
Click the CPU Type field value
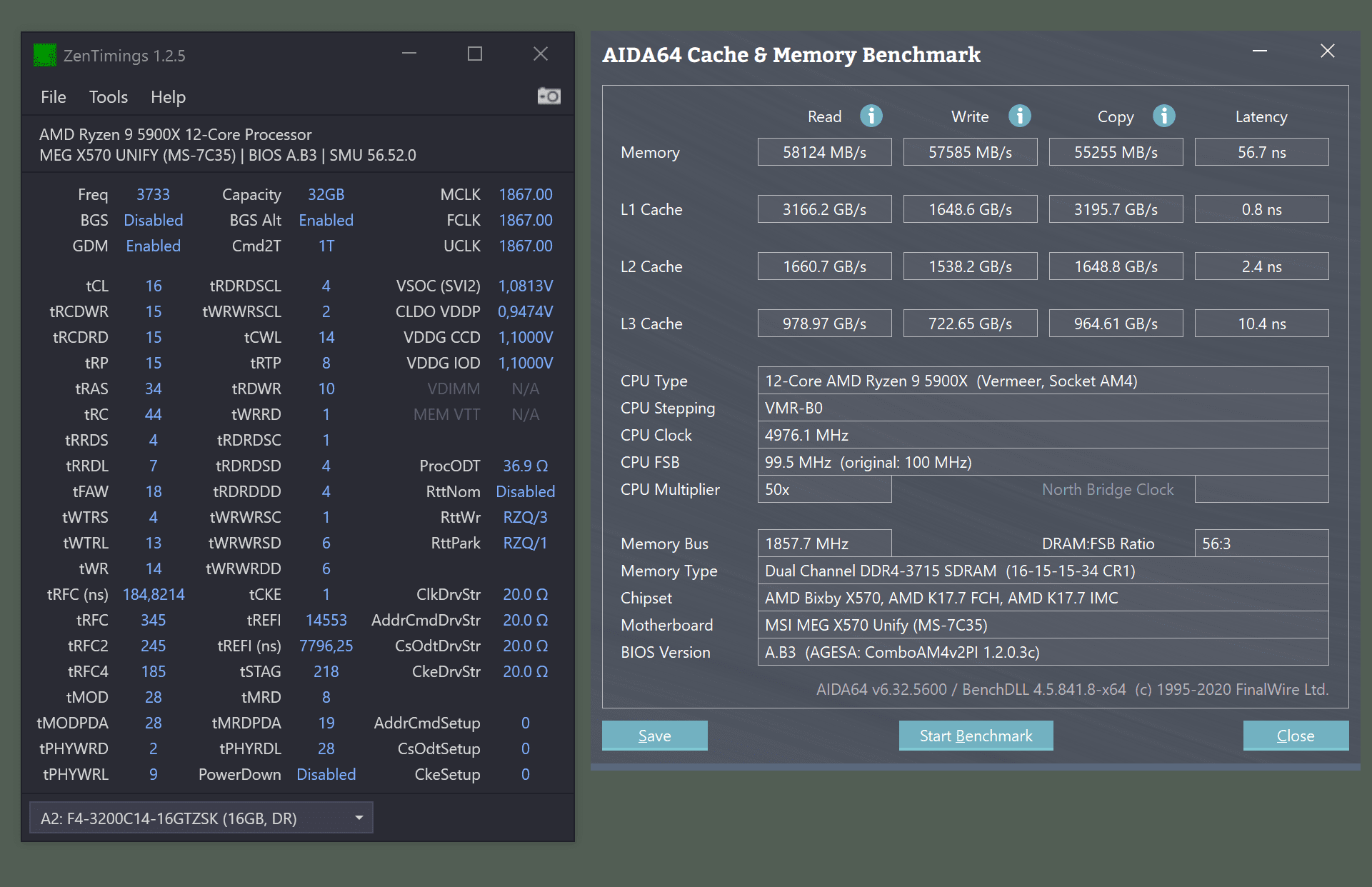point(1043,381)
